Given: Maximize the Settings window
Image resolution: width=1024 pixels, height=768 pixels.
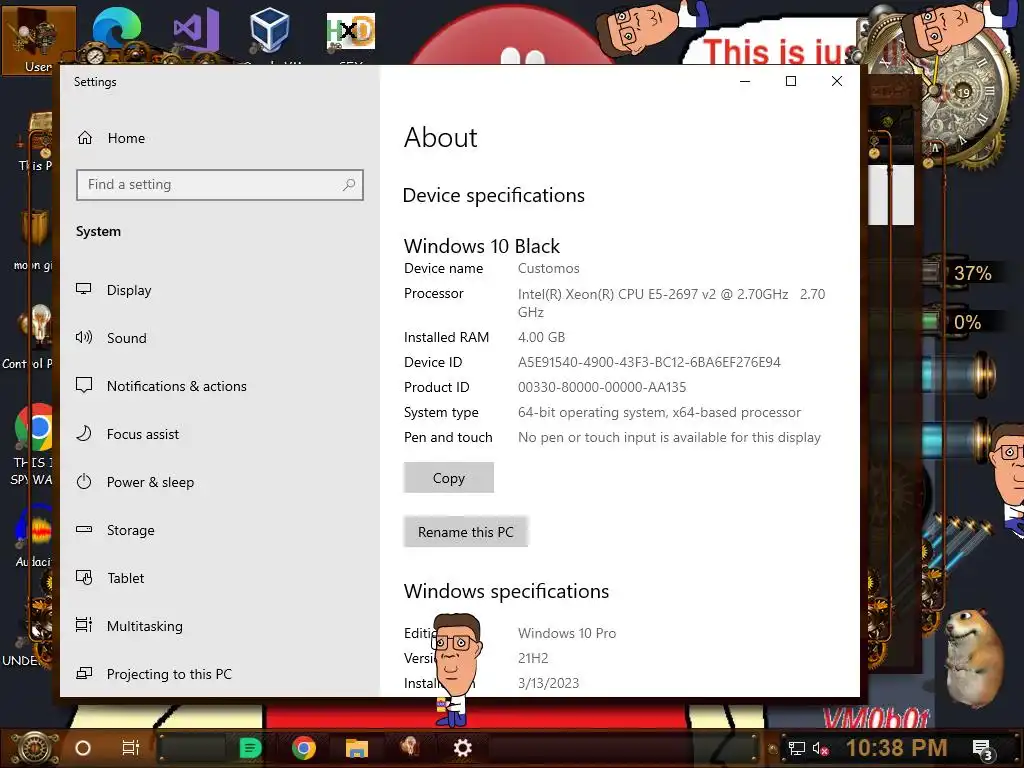Looking at the screenshot, I should click(791, 81).
